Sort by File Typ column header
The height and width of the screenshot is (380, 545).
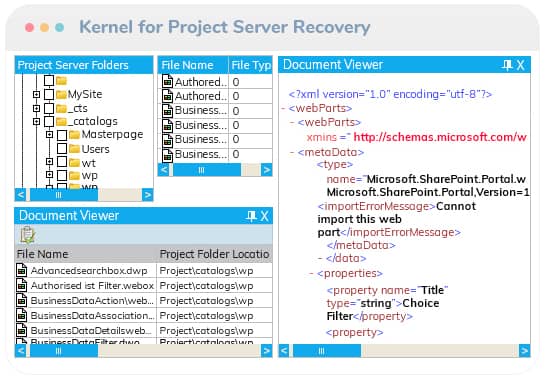point(251,65)
